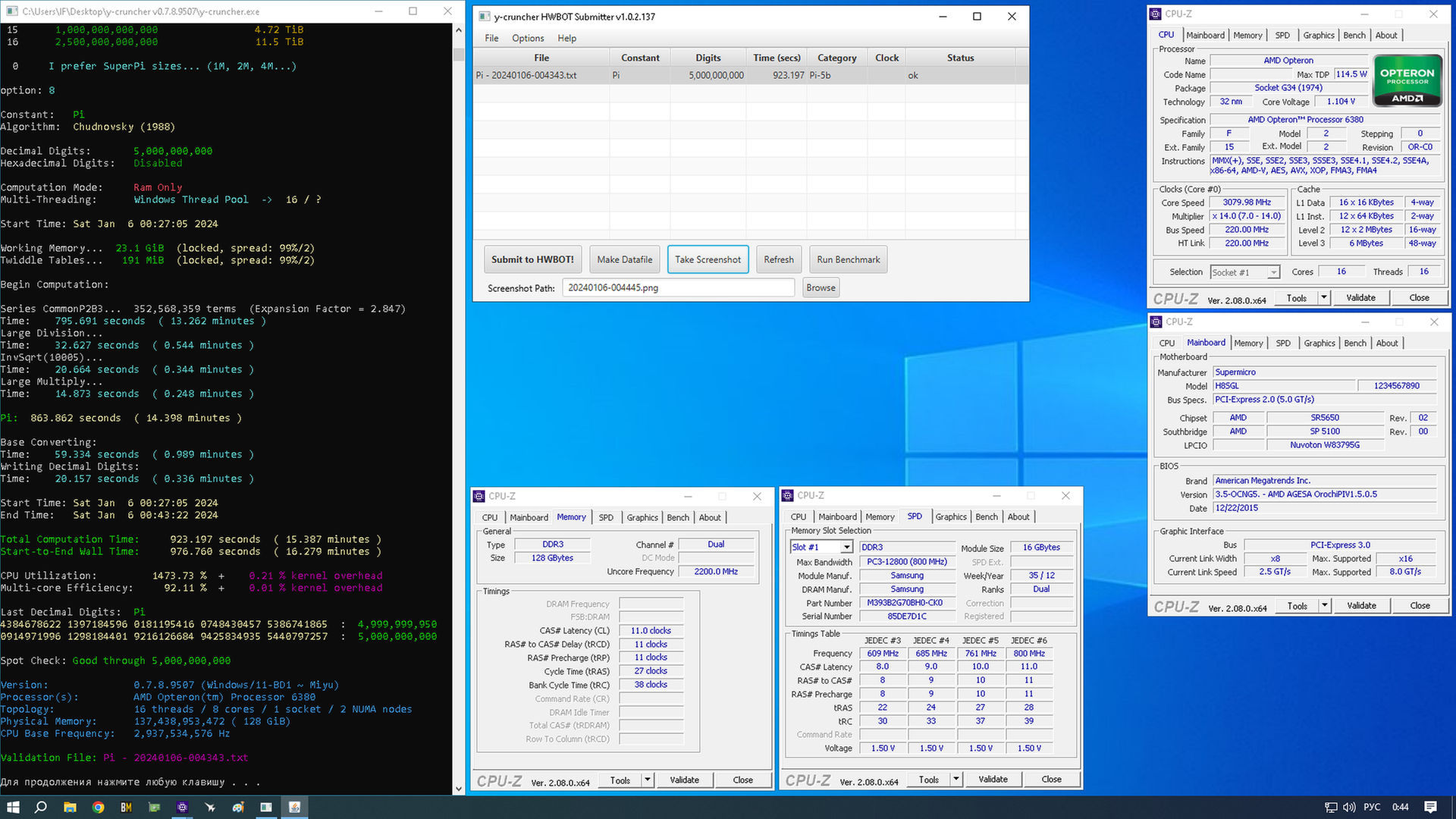
Task: Click the title icon of CPU-Z Memory window
Action: click(x=479, y=496)
